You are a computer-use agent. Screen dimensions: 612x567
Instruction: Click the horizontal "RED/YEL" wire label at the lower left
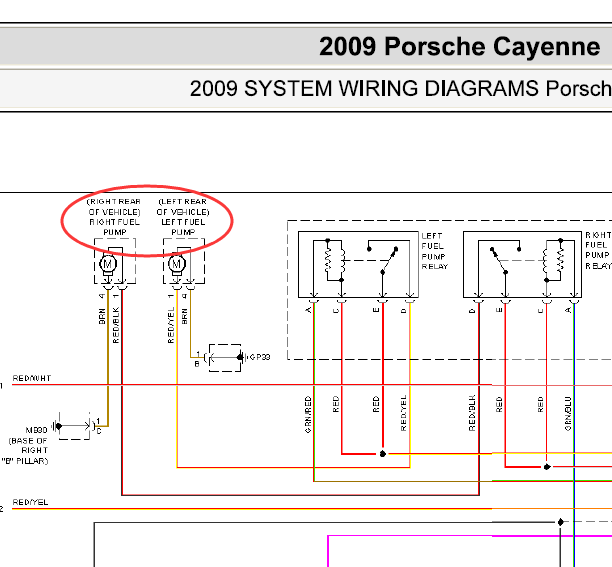coord(30,502)
